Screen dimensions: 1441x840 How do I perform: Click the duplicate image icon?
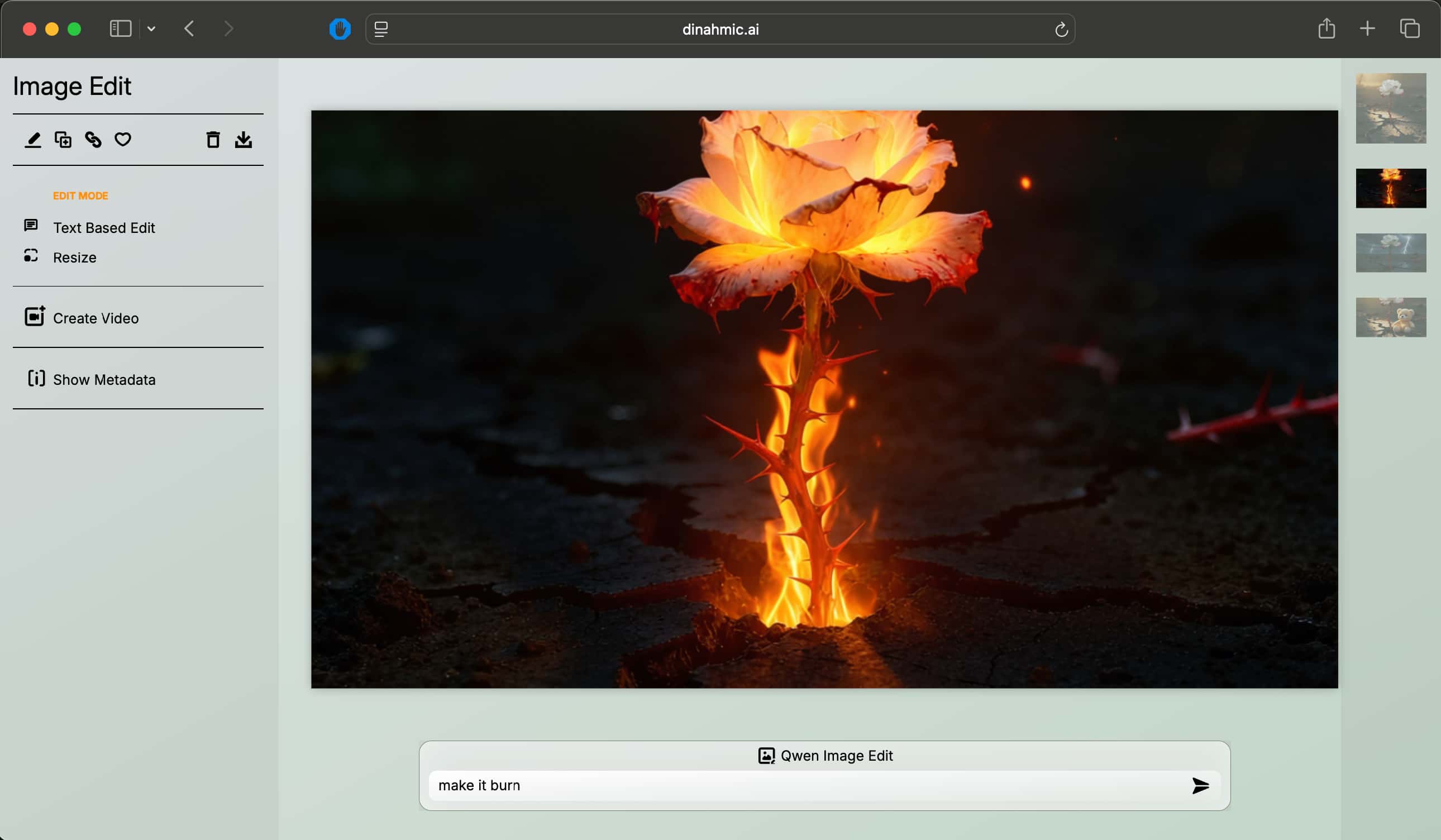click(x=63, y=140)
